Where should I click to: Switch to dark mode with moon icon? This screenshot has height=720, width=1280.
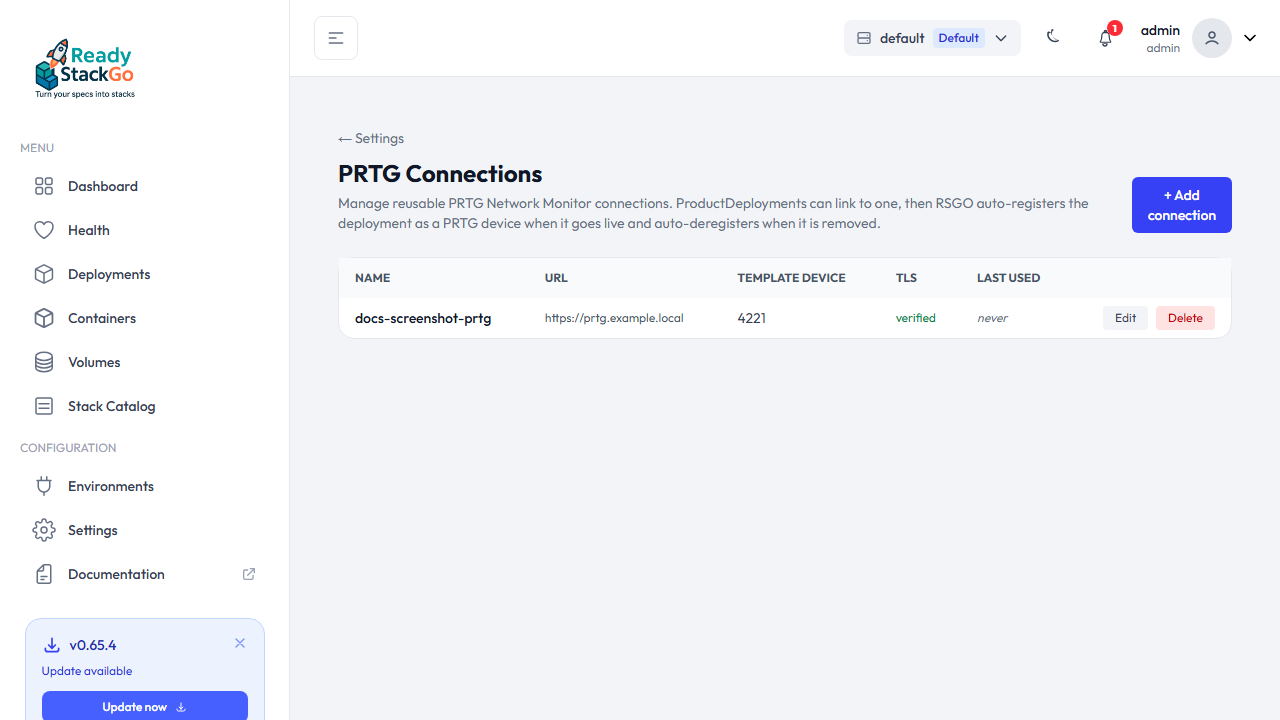1053,37
